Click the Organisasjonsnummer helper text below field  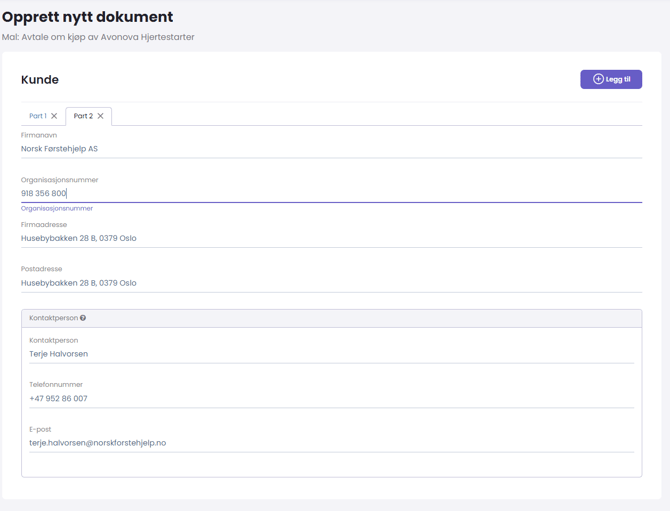[57, 209]
